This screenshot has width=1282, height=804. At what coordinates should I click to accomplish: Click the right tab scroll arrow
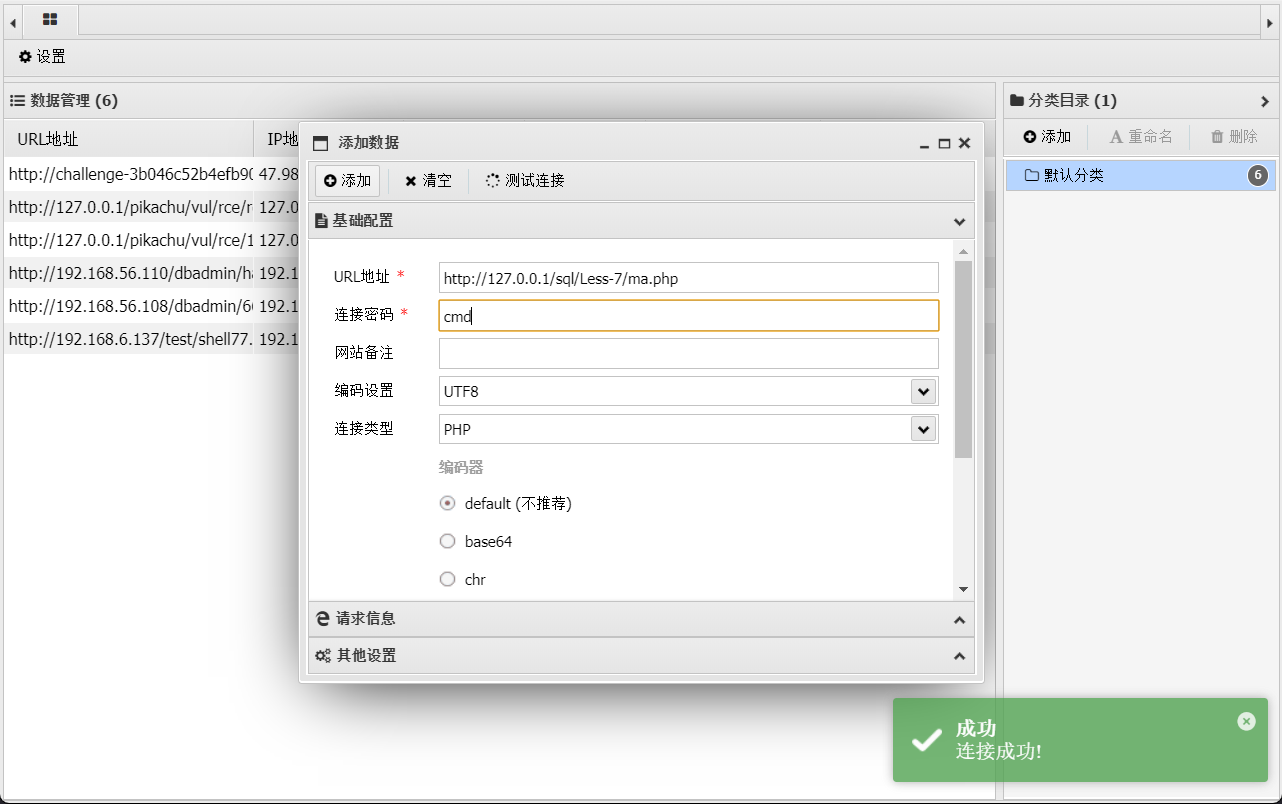pos(1269,21)
